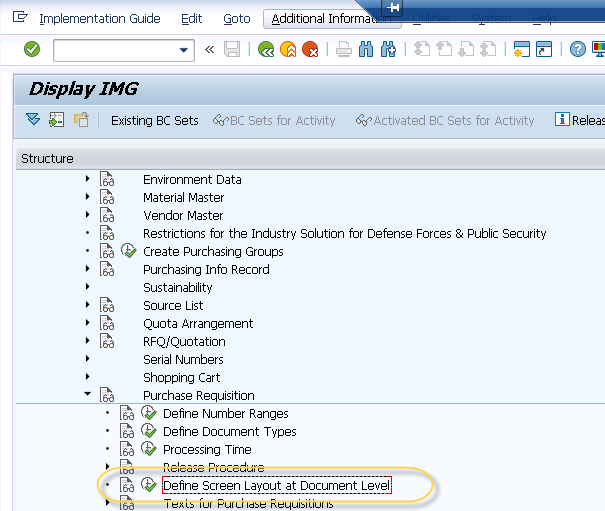Click into the transaction command field
The width and height of the screenshot is (605, 511).
tap(113, 49)
